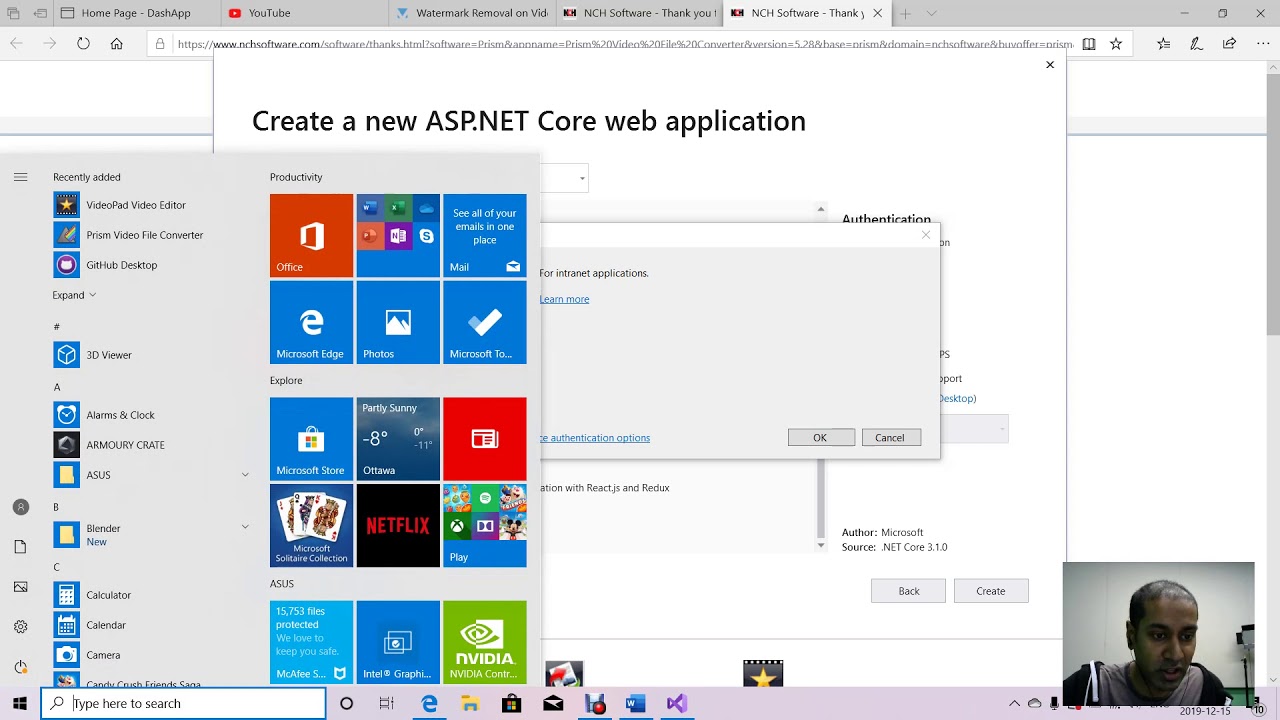Open Cortana from taskbar
Image resolution: width=1280 pixels, height=720 pixels.
[346, 704]
